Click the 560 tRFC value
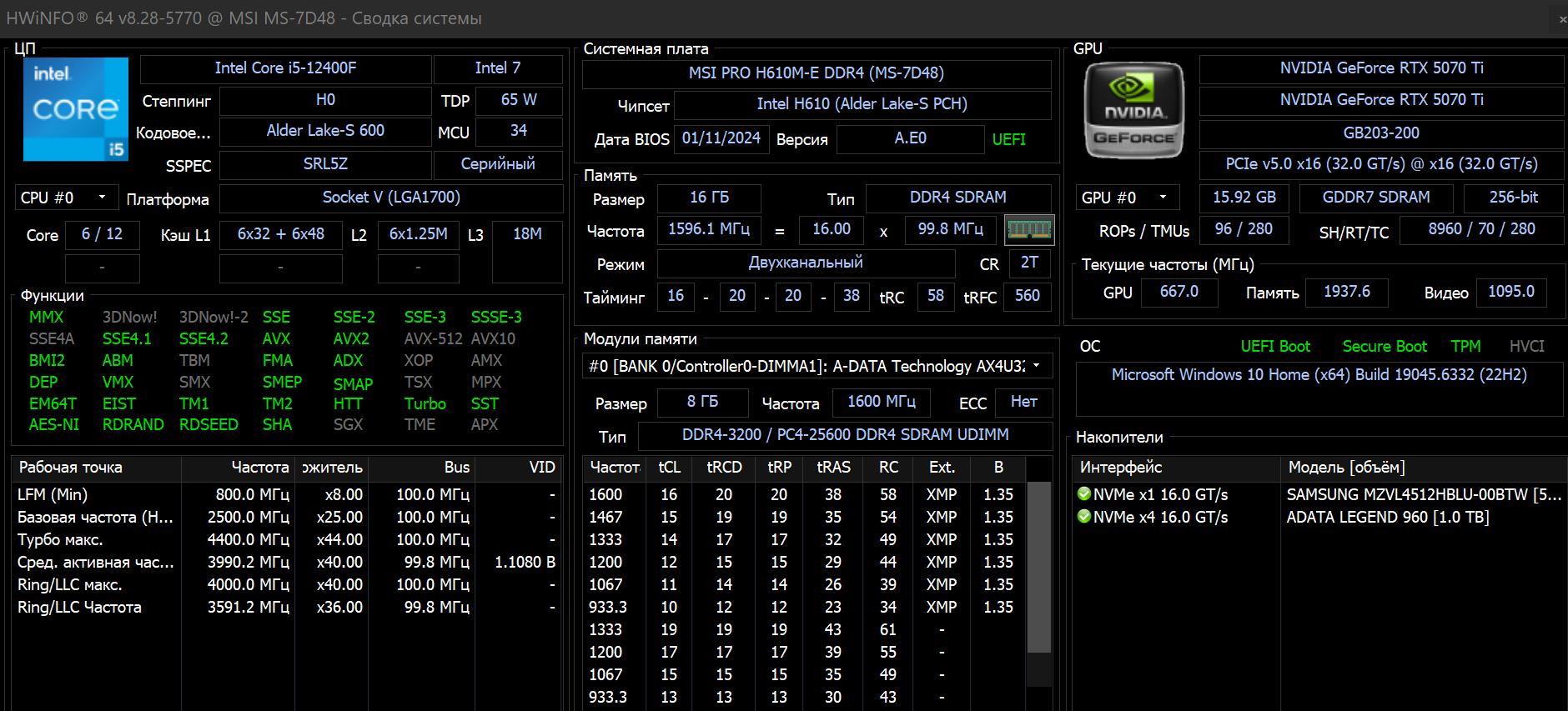 point(1028,296)
